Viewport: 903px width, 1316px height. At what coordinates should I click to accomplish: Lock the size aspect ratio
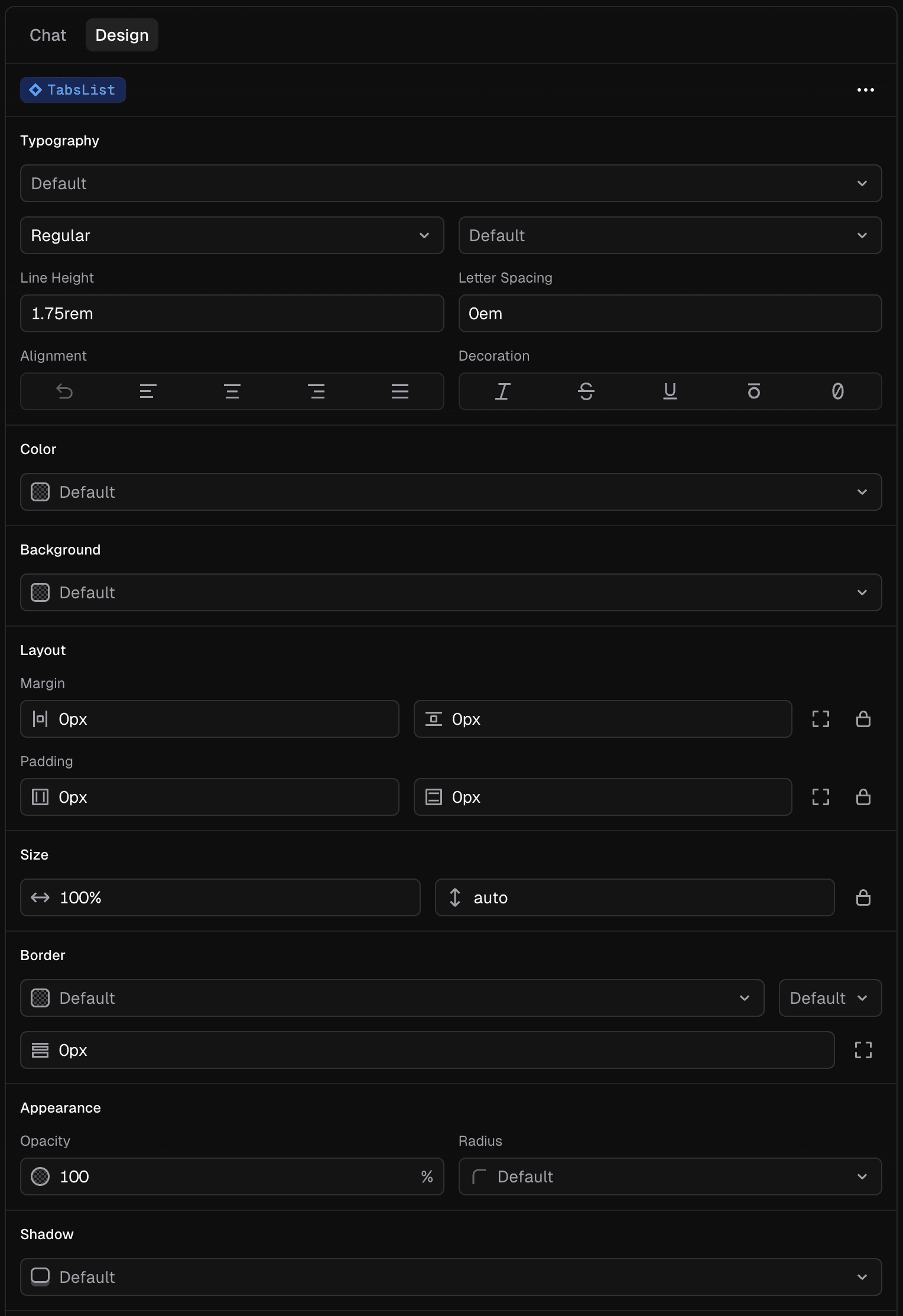(x=863, y=897)
